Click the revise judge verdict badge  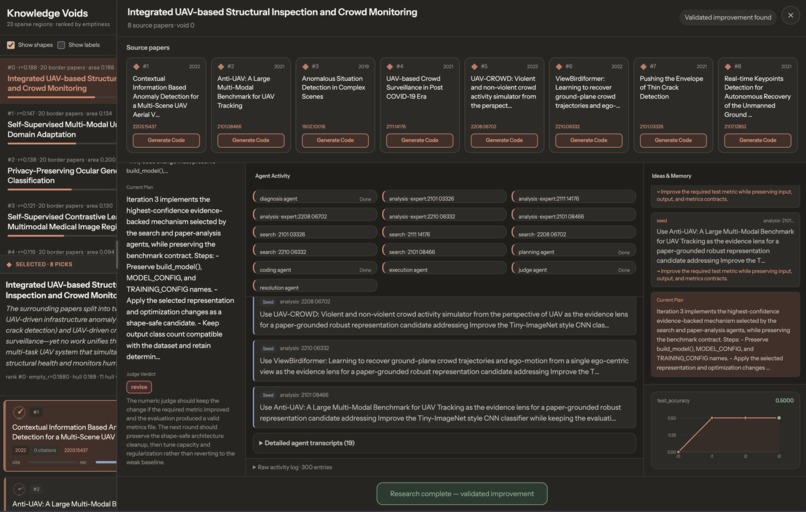click(x=139, y=387)
